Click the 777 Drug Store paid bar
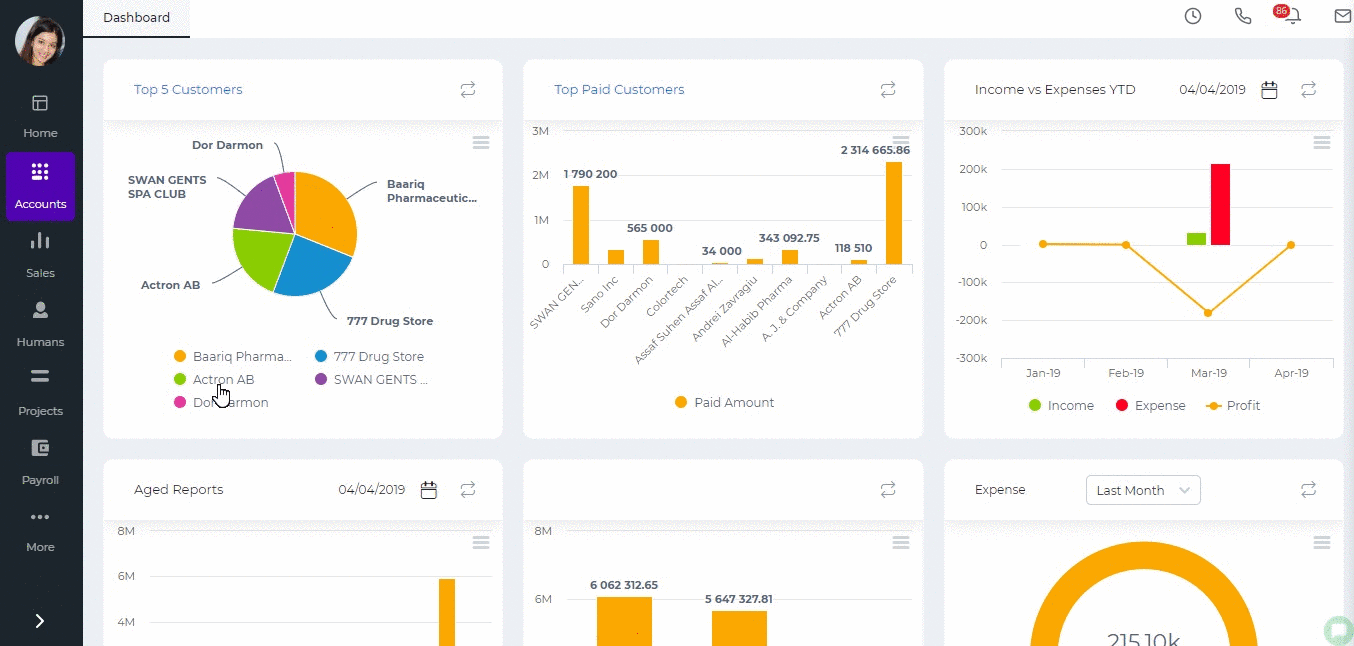Image resolution: width=1354 pixels, height=646 pixels. tap(894, 213)
